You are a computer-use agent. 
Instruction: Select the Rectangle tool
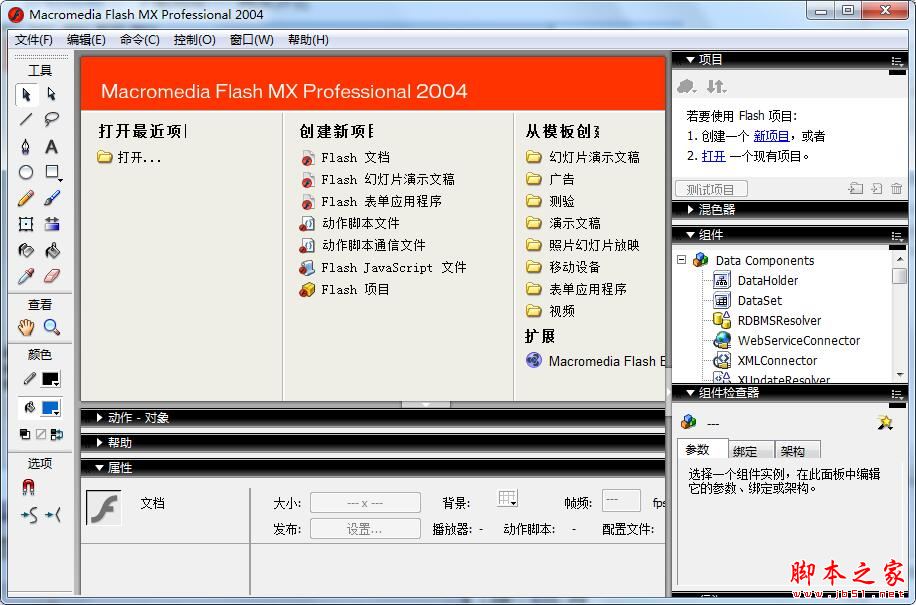51,172
